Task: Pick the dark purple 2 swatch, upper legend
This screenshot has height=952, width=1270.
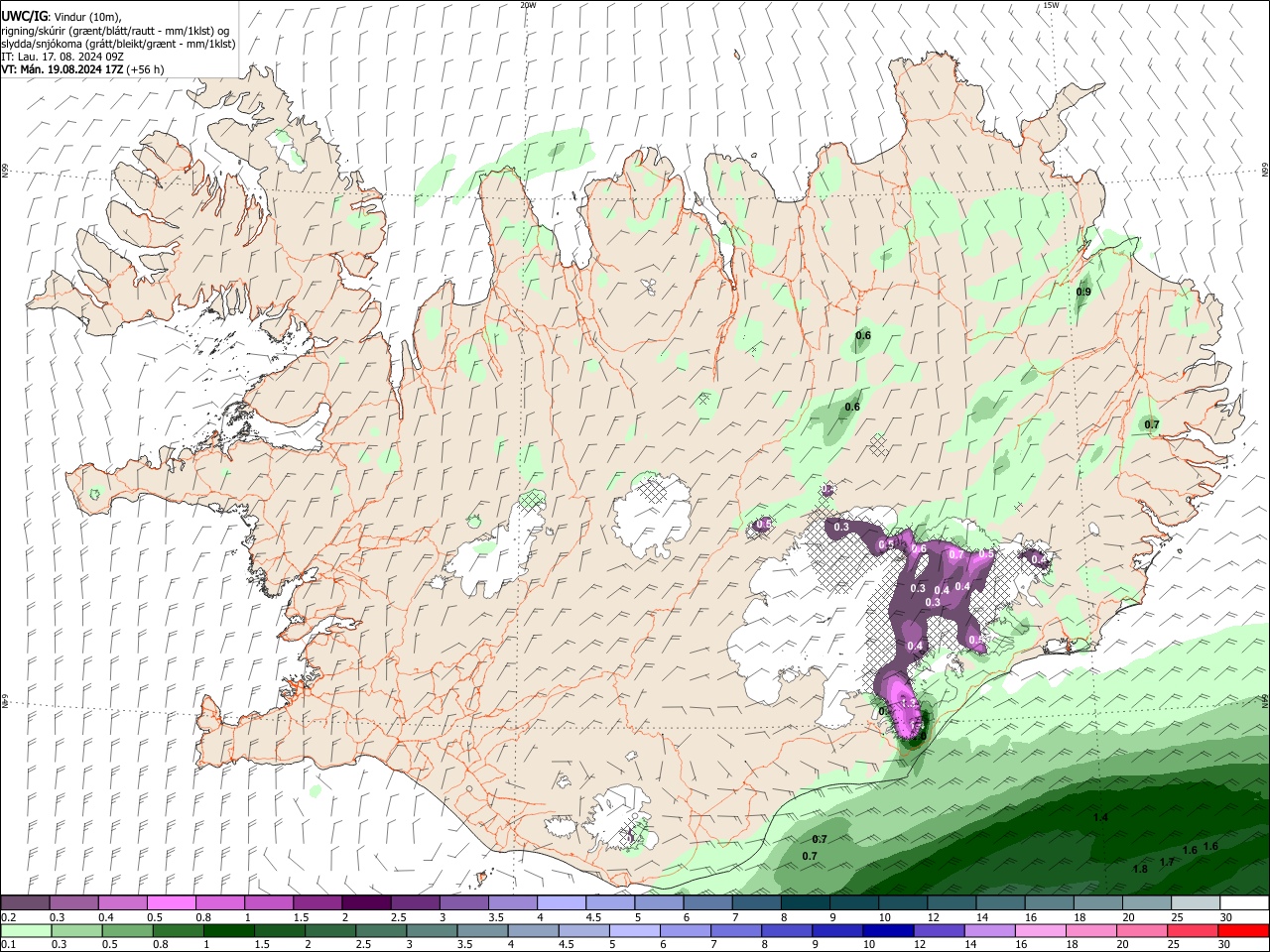Action: coord(367,903)
